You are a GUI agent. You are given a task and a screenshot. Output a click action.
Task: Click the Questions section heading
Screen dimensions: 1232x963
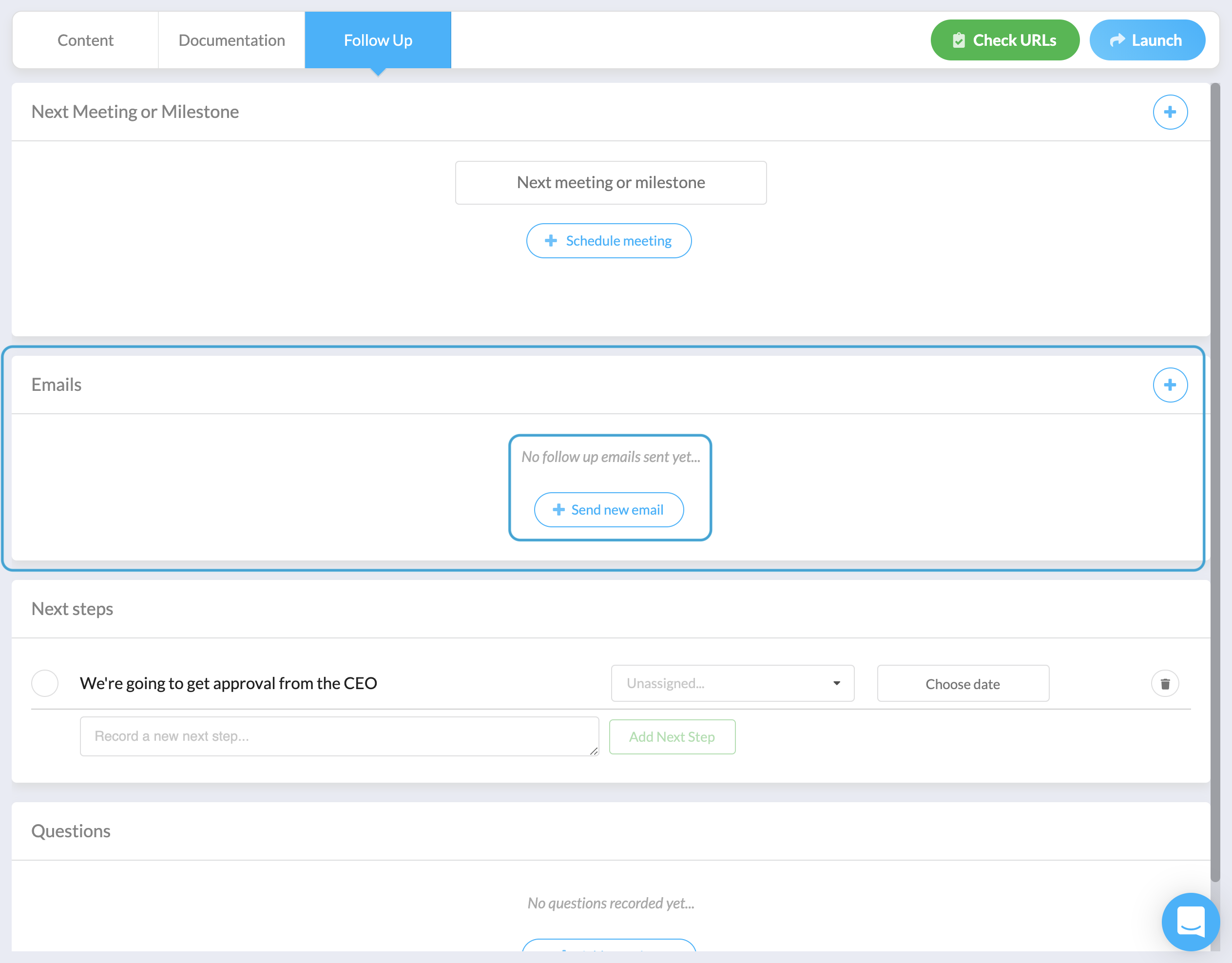71,831
